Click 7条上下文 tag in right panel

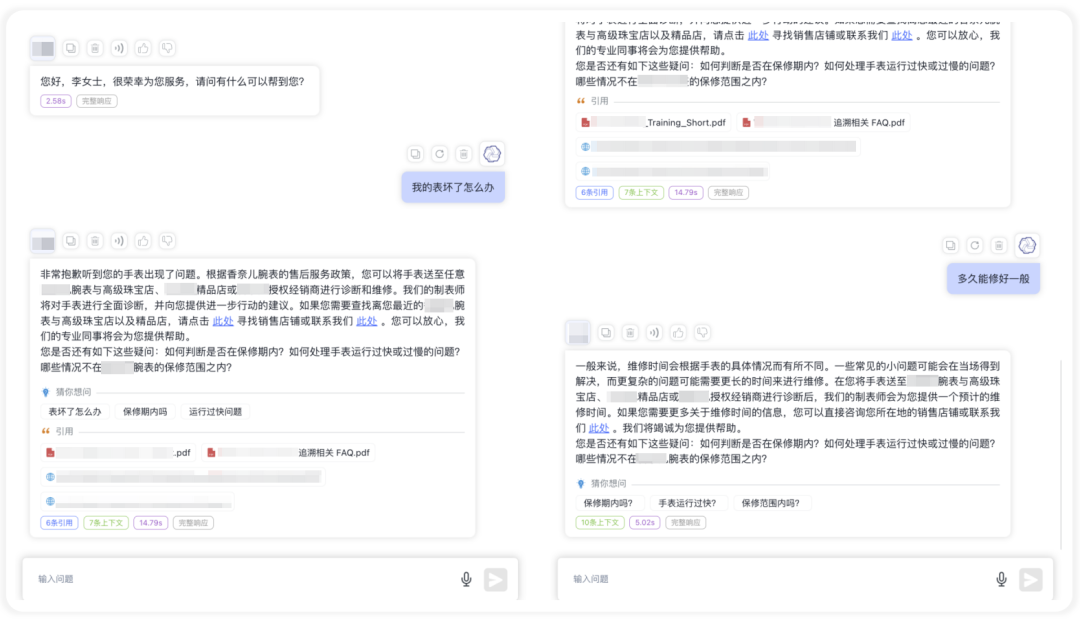pyautogui.click(x=641, y=193)
